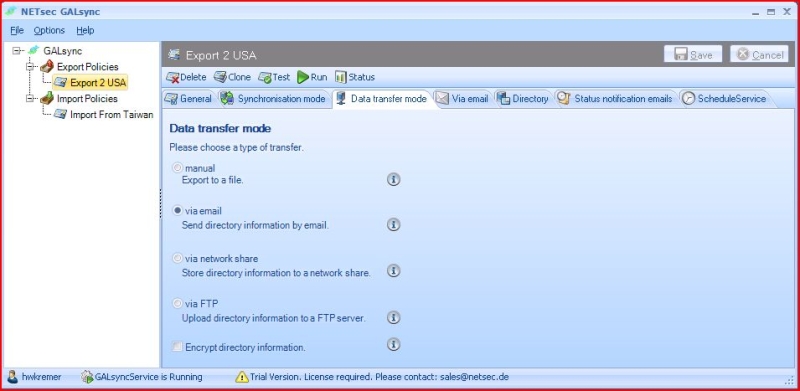The width and height of the screenshot is (800, 391).
Task: Enable Encrypt directory information checkbox
Action: point(177,347)
